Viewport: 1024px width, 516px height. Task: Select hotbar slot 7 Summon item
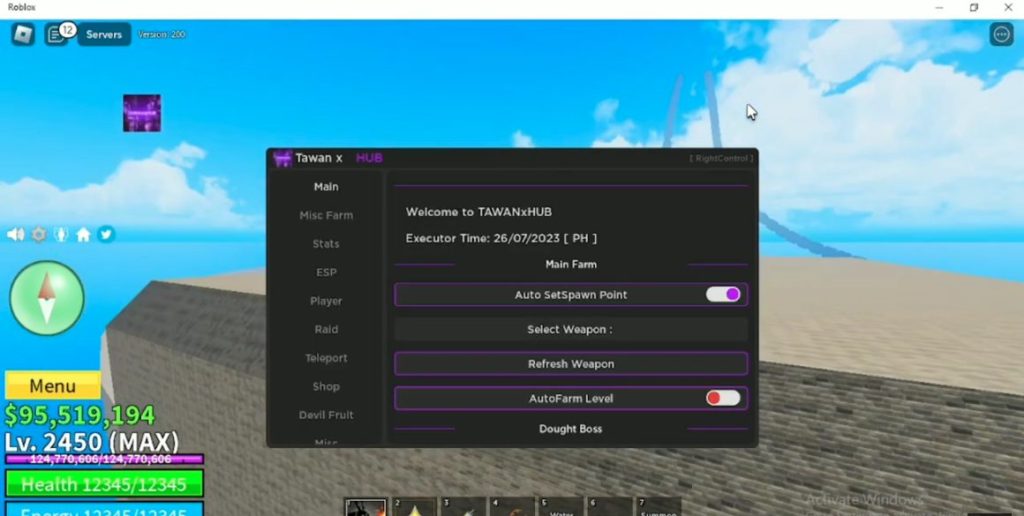point(660,507)
